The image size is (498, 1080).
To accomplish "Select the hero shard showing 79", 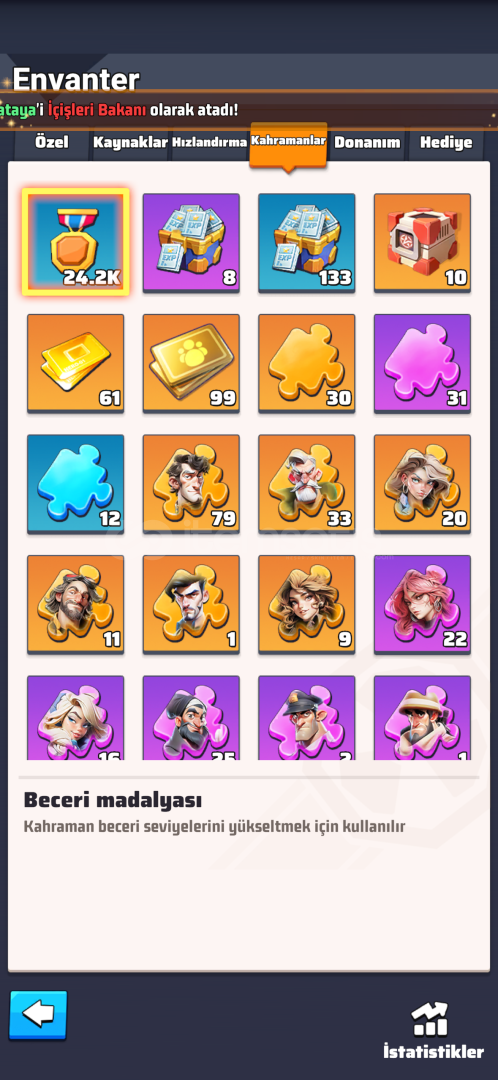I will pyautogui.click(x=191, y=484).
